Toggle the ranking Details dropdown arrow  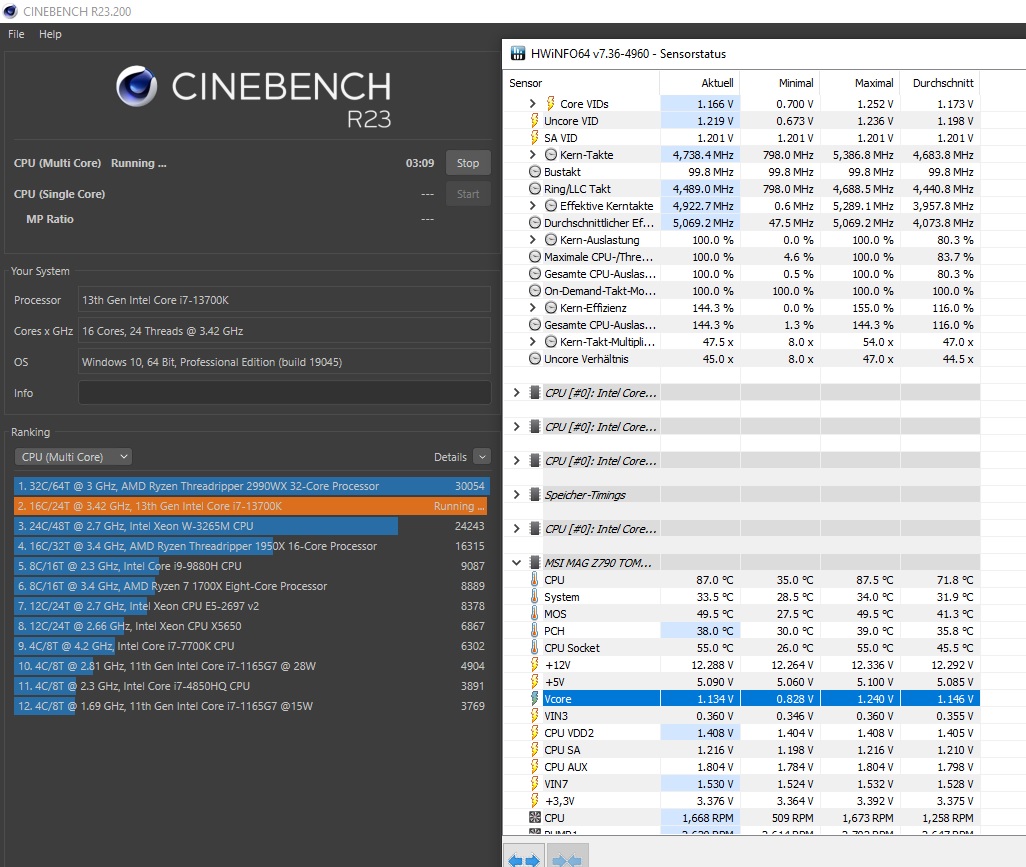(x=482, y=457)
